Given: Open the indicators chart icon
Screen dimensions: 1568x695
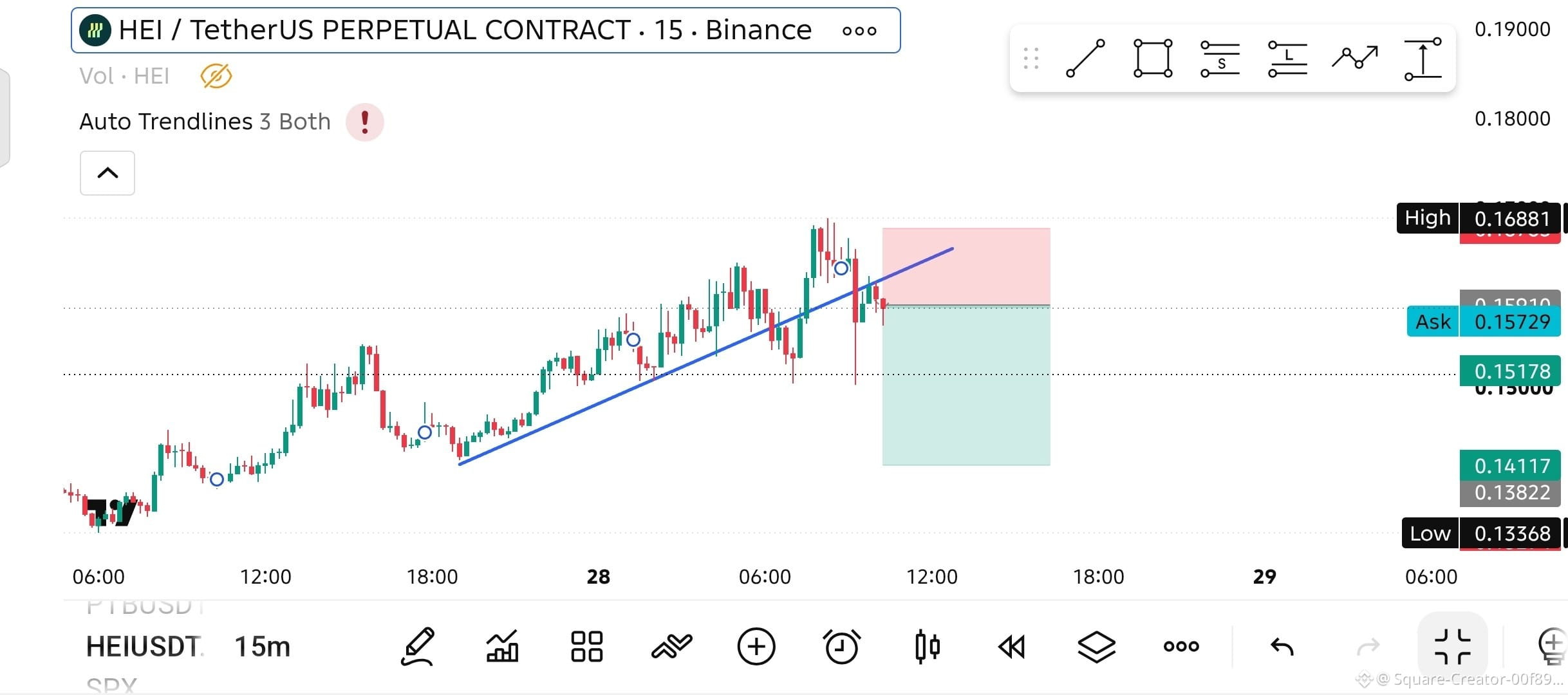Looking at the screenshot, I should 502,646.
